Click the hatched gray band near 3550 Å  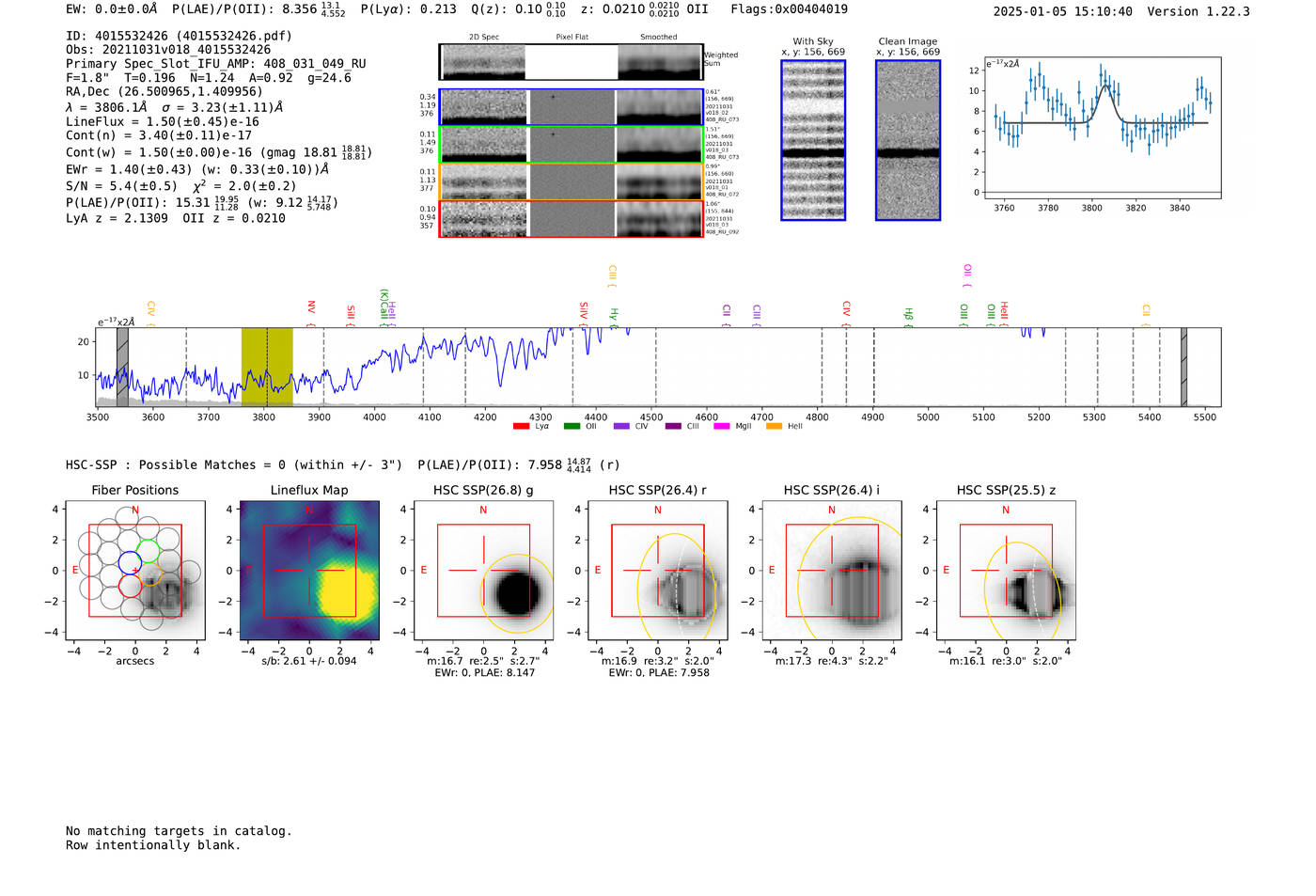[x=122, y=368]
